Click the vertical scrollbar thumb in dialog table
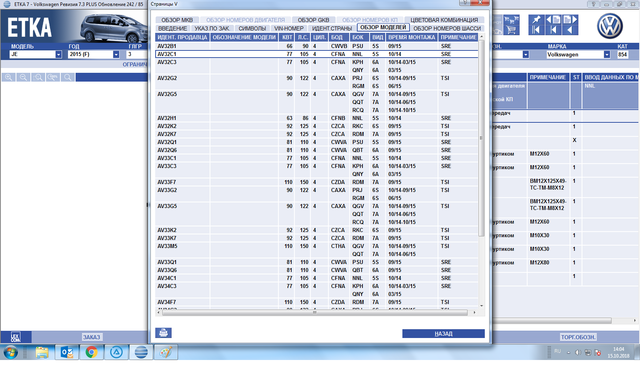This screenshot has width=640, height=366. [481, 138]
